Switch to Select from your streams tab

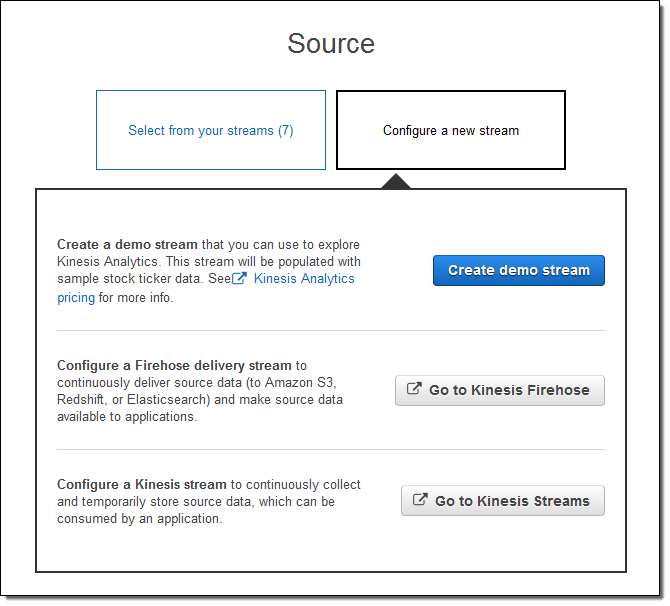[211, 131]
